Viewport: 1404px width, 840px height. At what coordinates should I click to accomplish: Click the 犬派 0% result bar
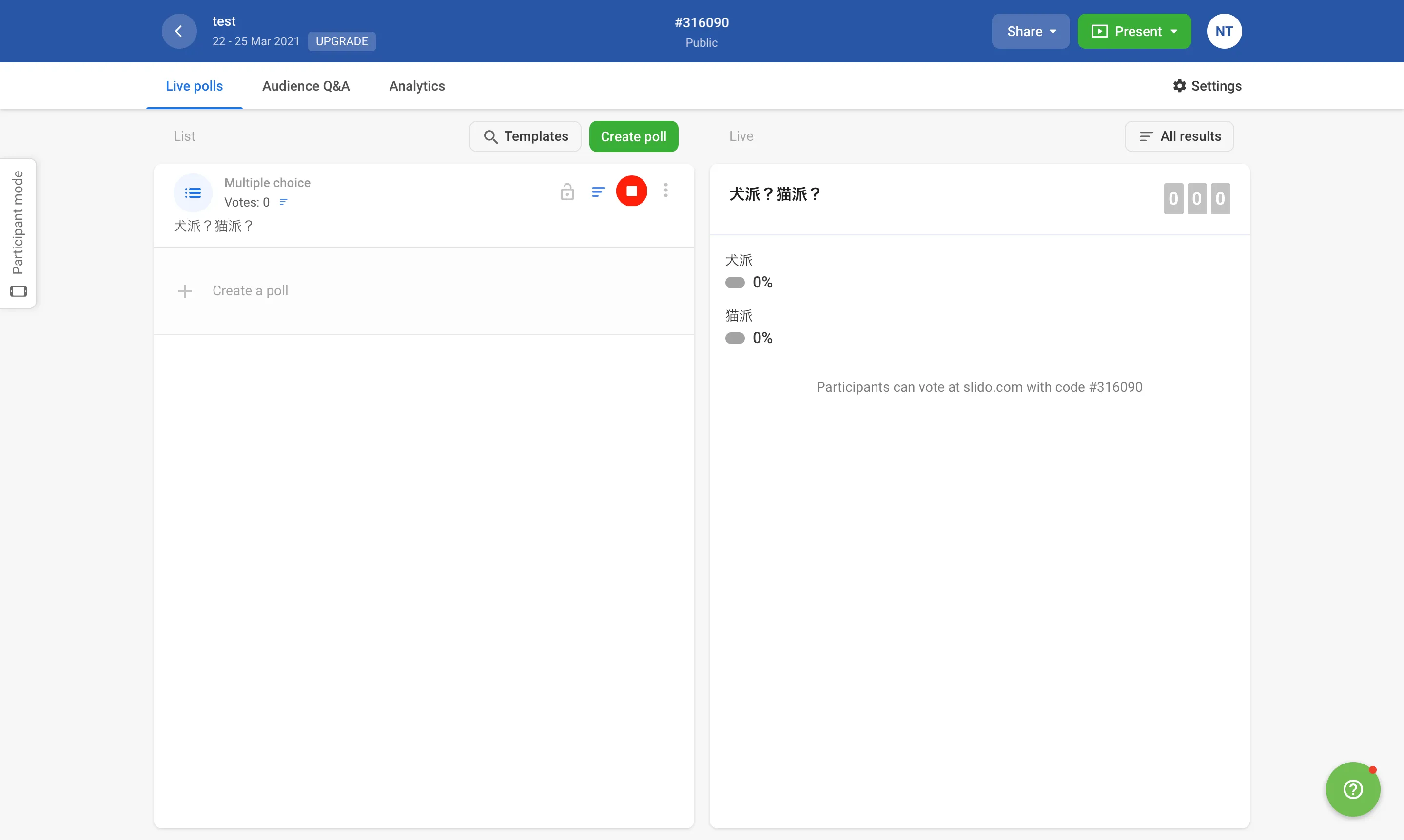(735, 283)
